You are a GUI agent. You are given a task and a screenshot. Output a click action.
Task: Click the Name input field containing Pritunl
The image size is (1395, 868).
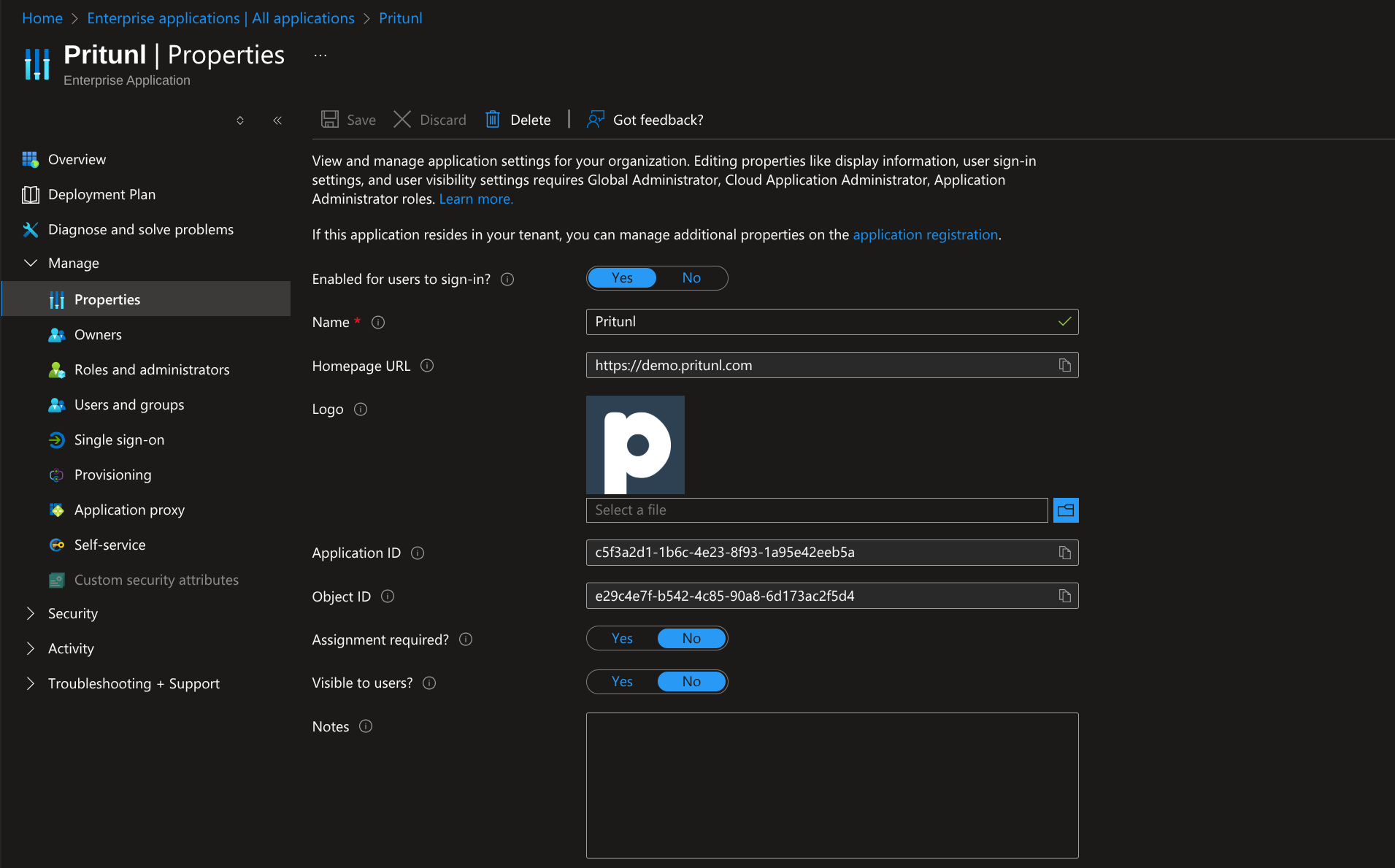pos(832,322)
